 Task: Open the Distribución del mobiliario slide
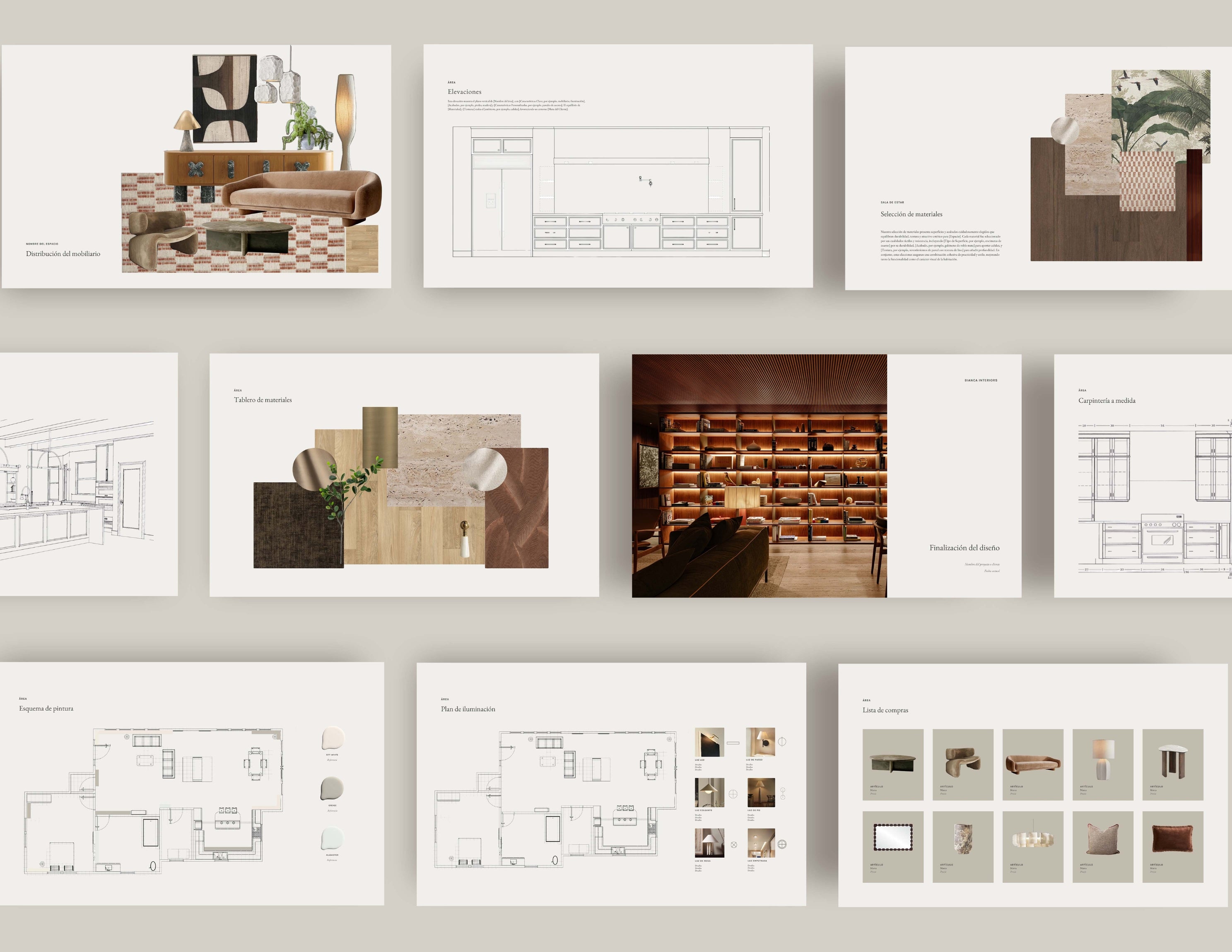click(x=63, y=254)
